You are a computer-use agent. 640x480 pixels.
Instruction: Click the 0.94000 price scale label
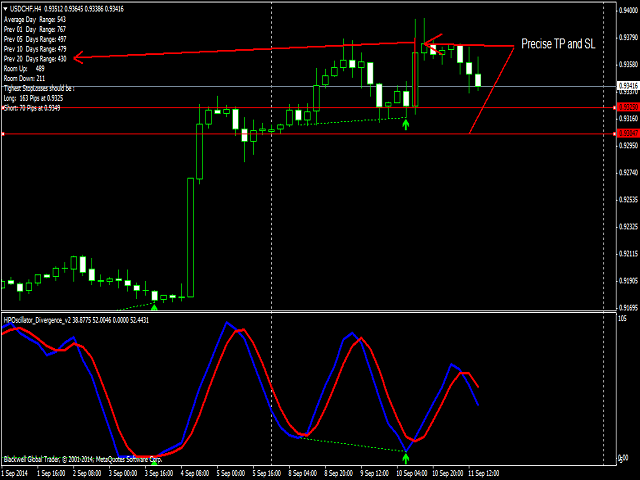coord(629,10)
